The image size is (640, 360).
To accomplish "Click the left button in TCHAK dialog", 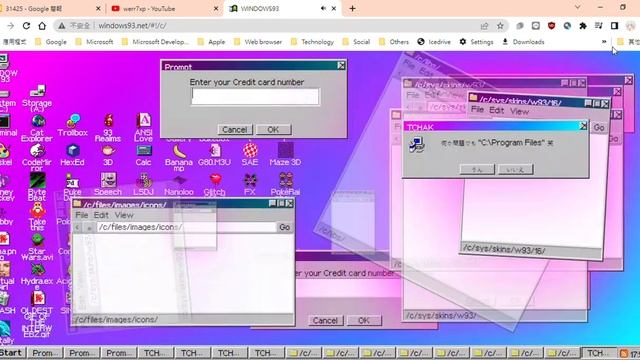I will [x=477, y=169].
